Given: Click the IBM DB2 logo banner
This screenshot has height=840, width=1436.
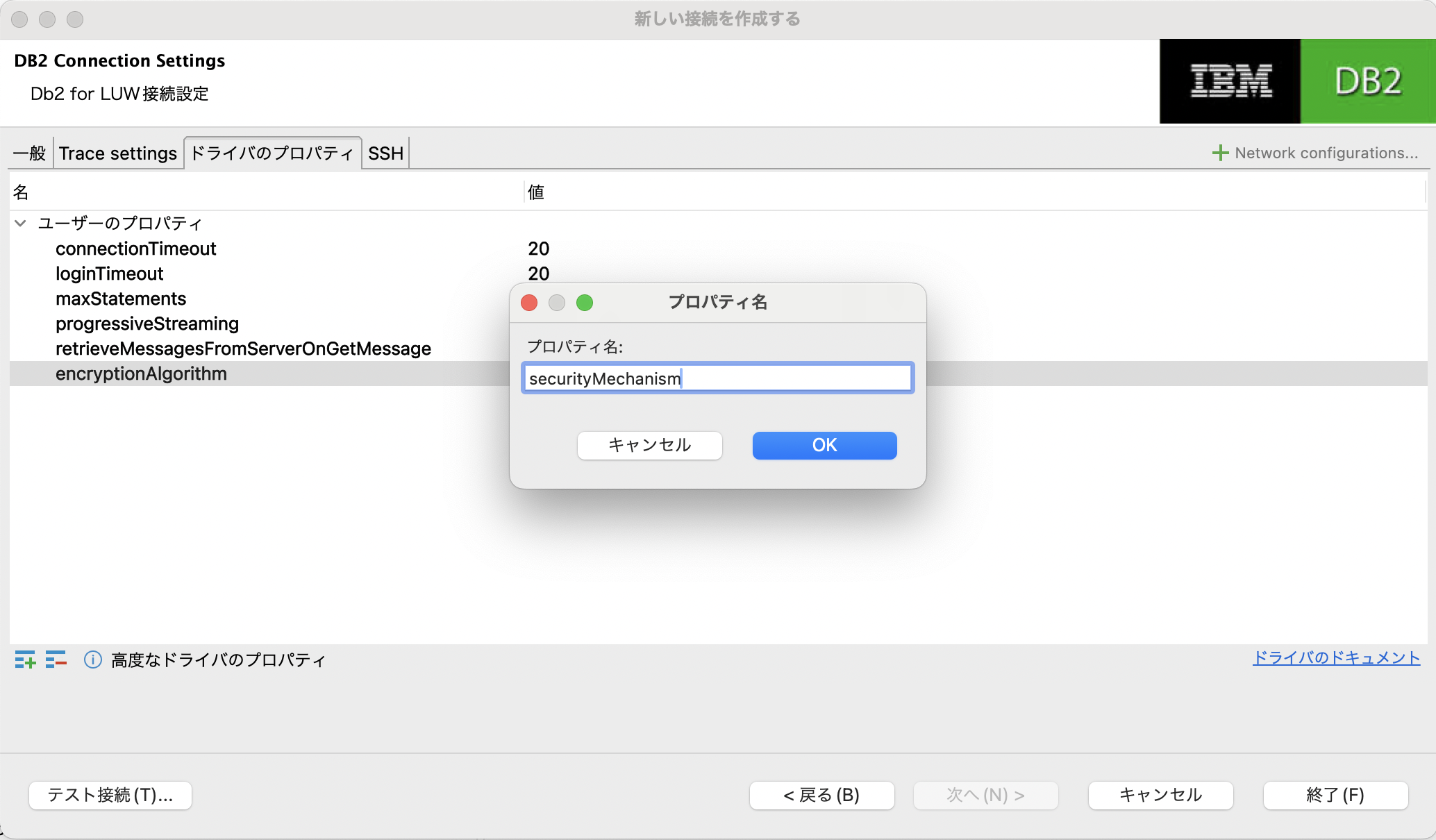Looking at the screenshot, I should 1297,81.
